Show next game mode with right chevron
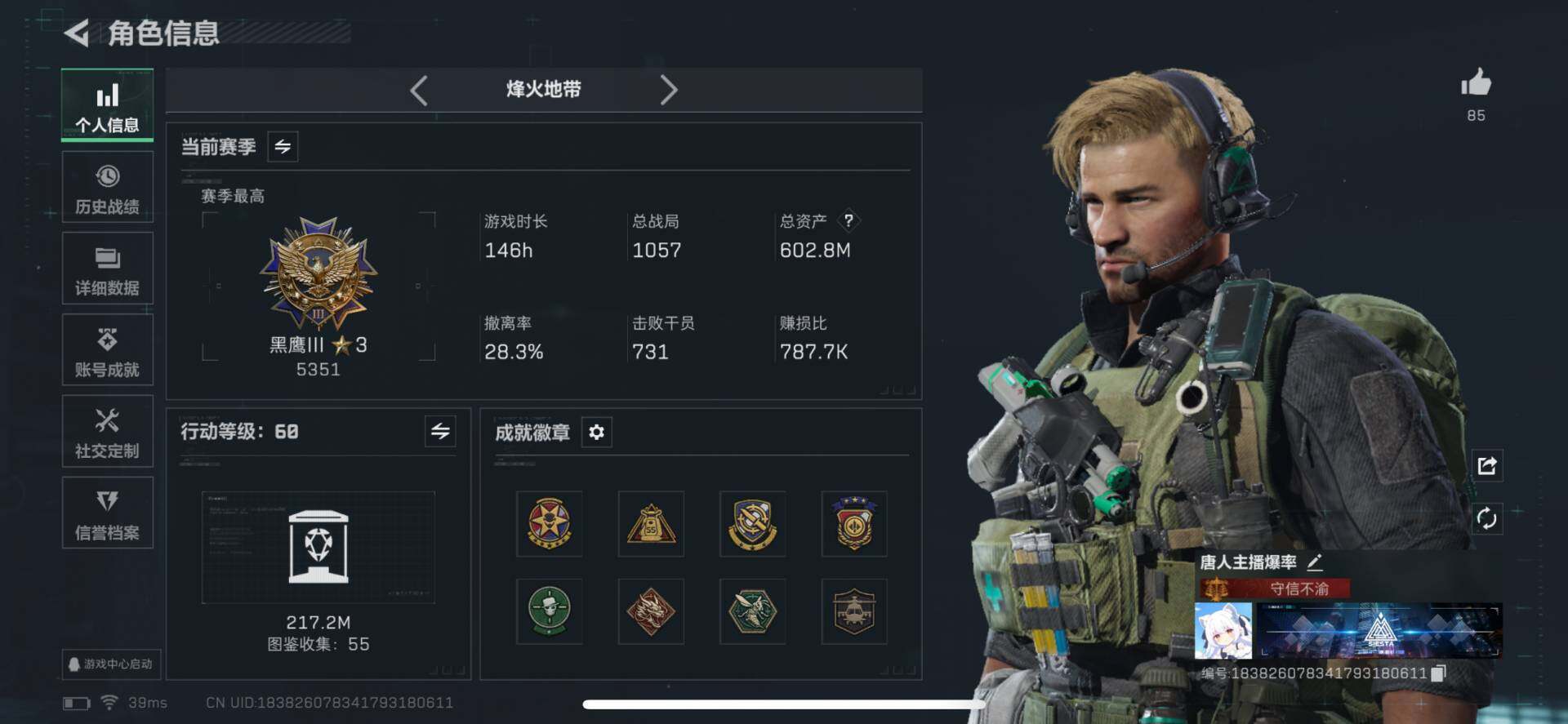This screenshot has height=724, width=1568. [668, 90]
